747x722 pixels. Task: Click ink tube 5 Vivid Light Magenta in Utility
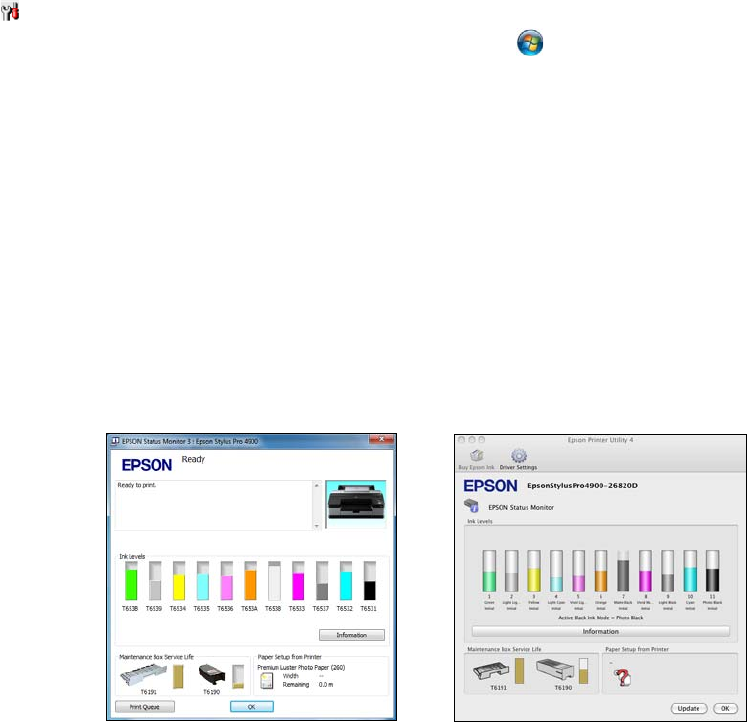pyautogui.click(x=579, y=571)
